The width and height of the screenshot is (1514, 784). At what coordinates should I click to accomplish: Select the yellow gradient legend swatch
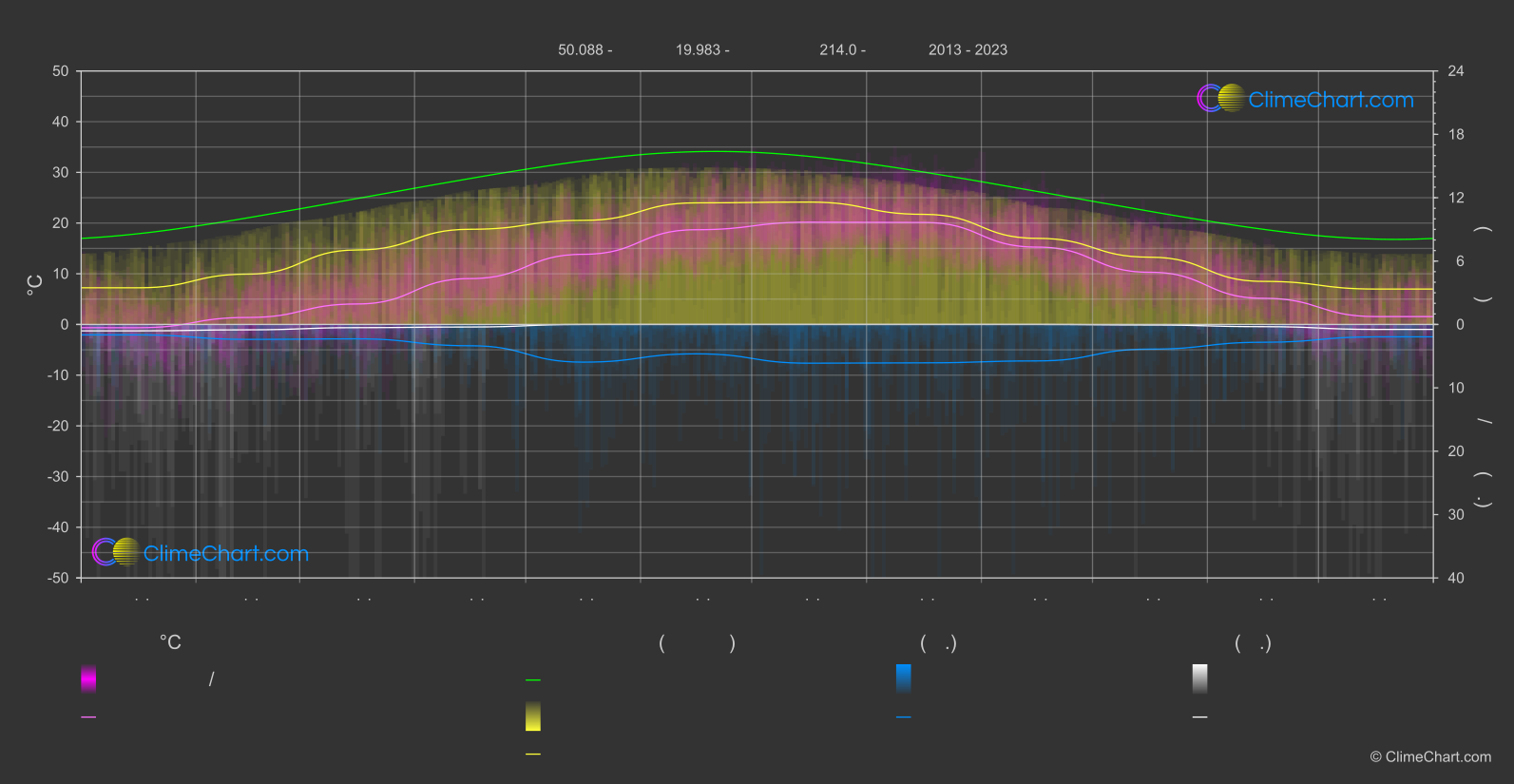tap(533, 717)
